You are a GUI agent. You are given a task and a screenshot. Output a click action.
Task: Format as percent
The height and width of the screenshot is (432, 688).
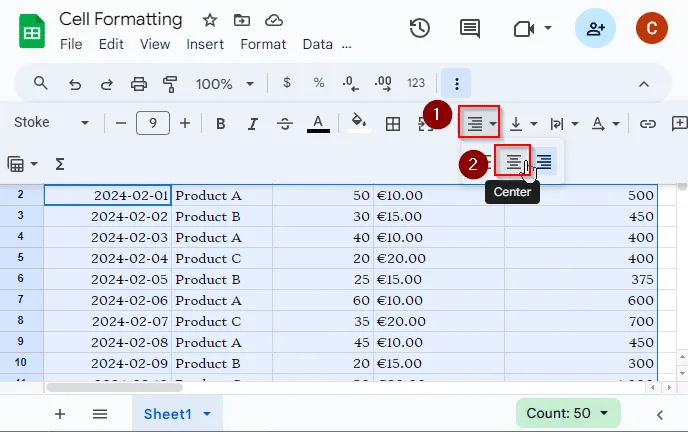coord(319,82)
